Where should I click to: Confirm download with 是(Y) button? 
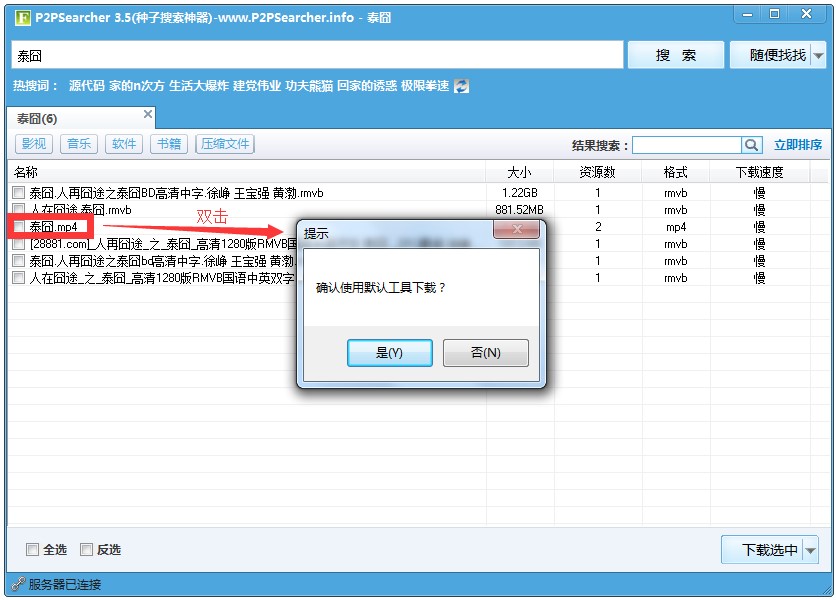pos(388,352)
